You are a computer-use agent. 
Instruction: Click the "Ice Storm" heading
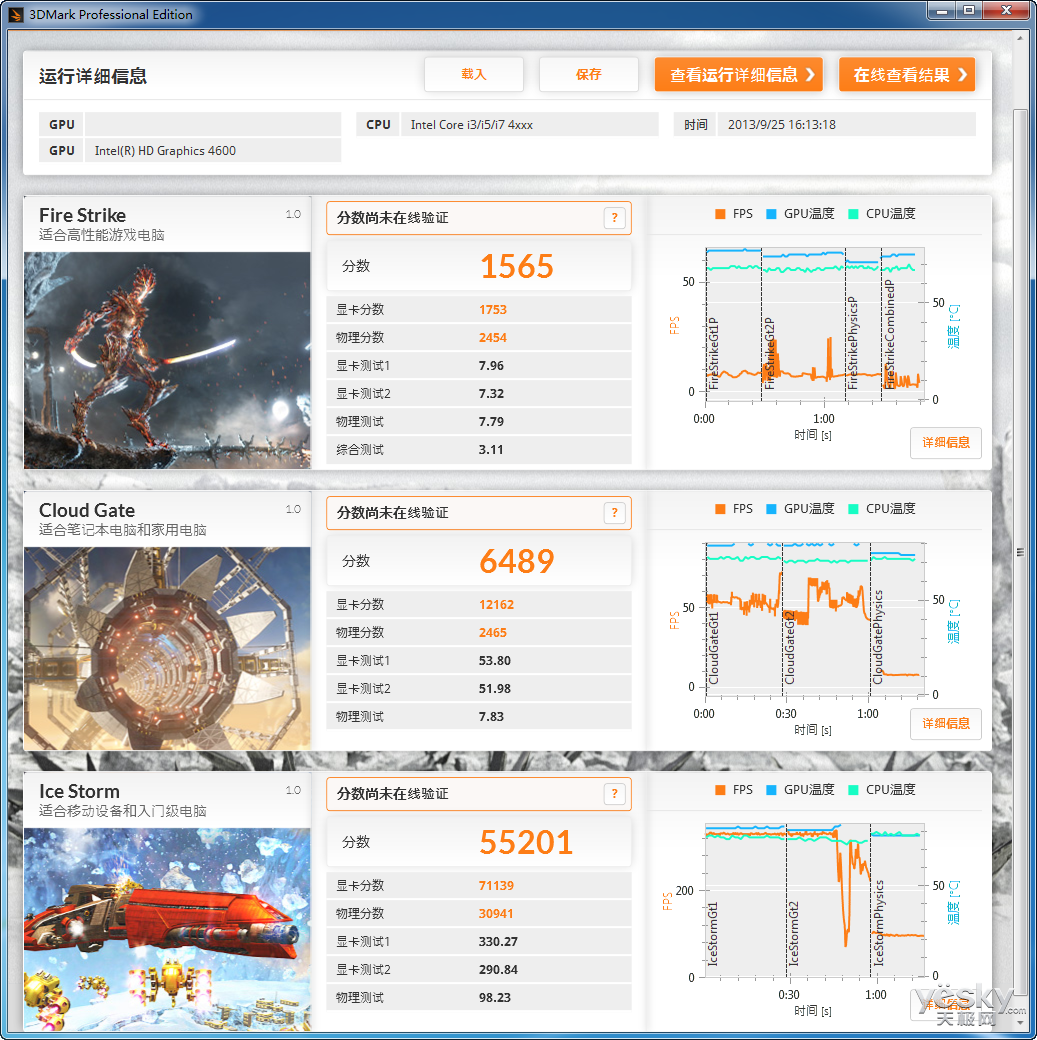[x=80, y=791]
